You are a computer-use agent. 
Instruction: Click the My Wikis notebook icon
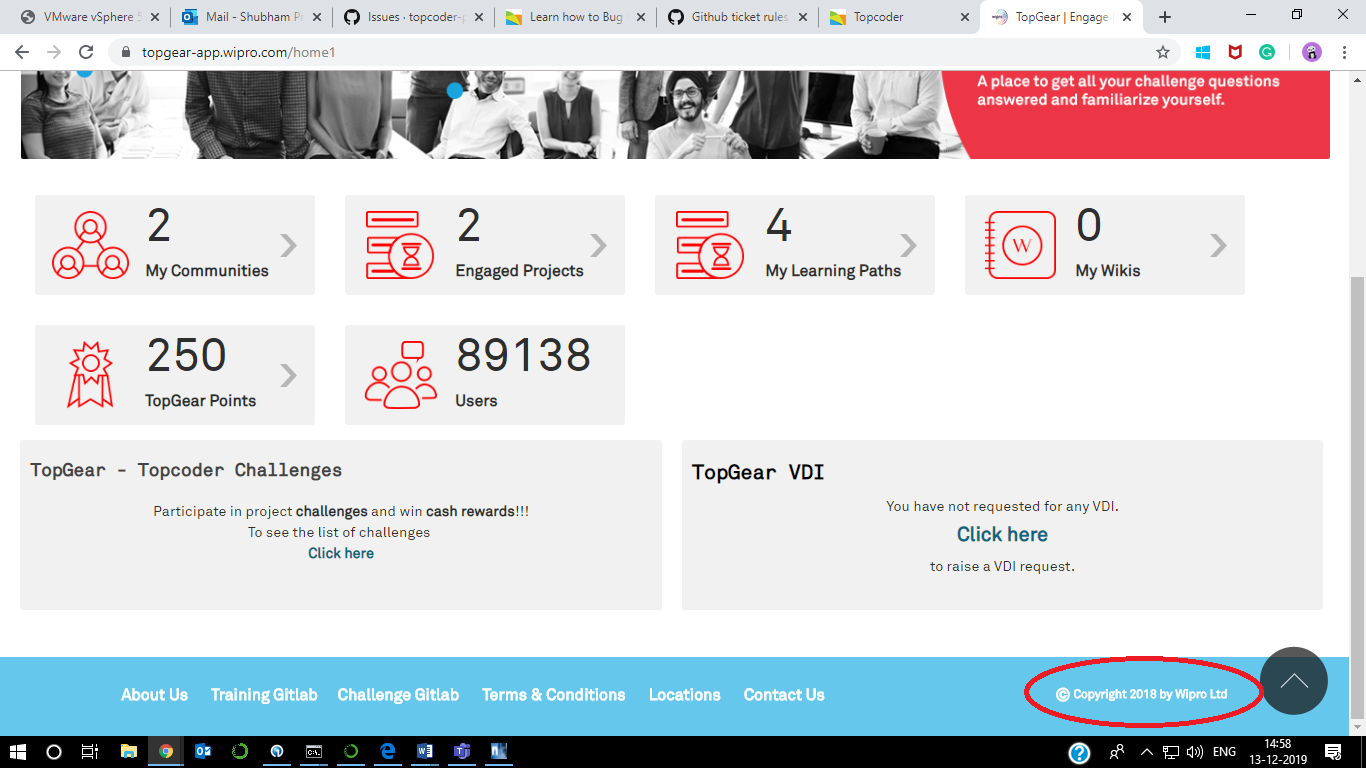click(x=1020, y=245)
